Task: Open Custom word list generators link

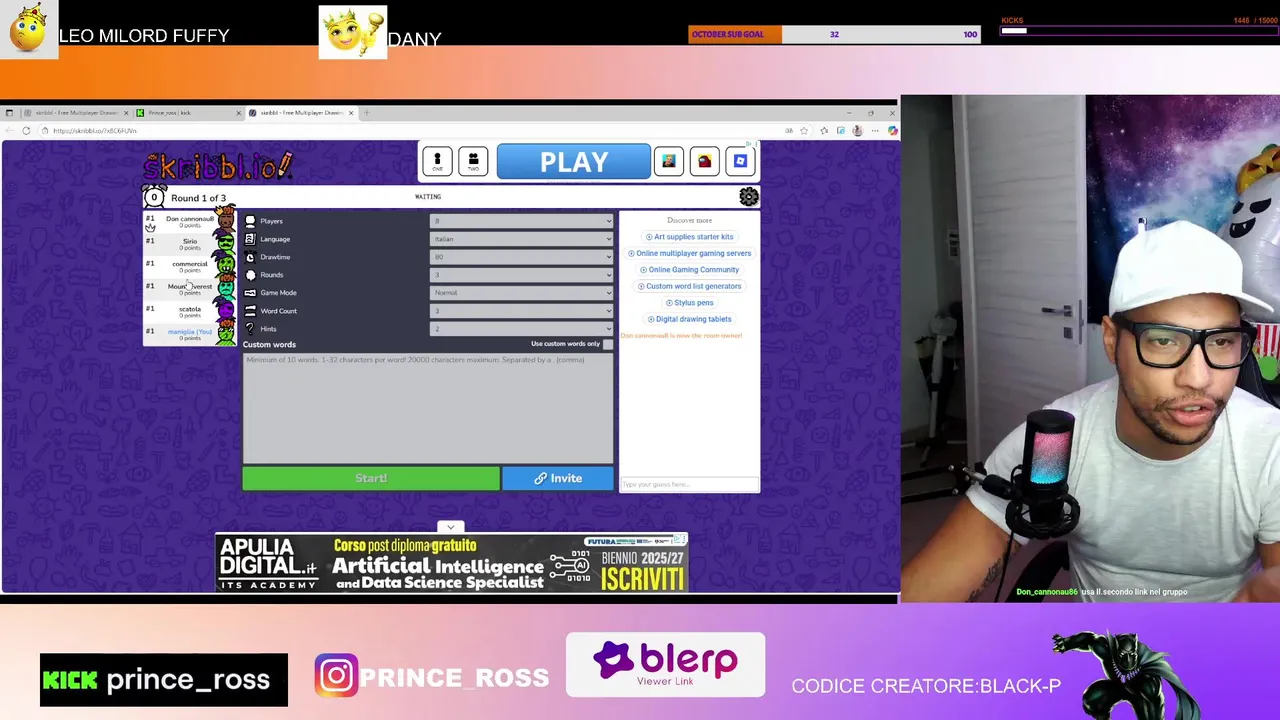Action: click(x=689, y=286)
